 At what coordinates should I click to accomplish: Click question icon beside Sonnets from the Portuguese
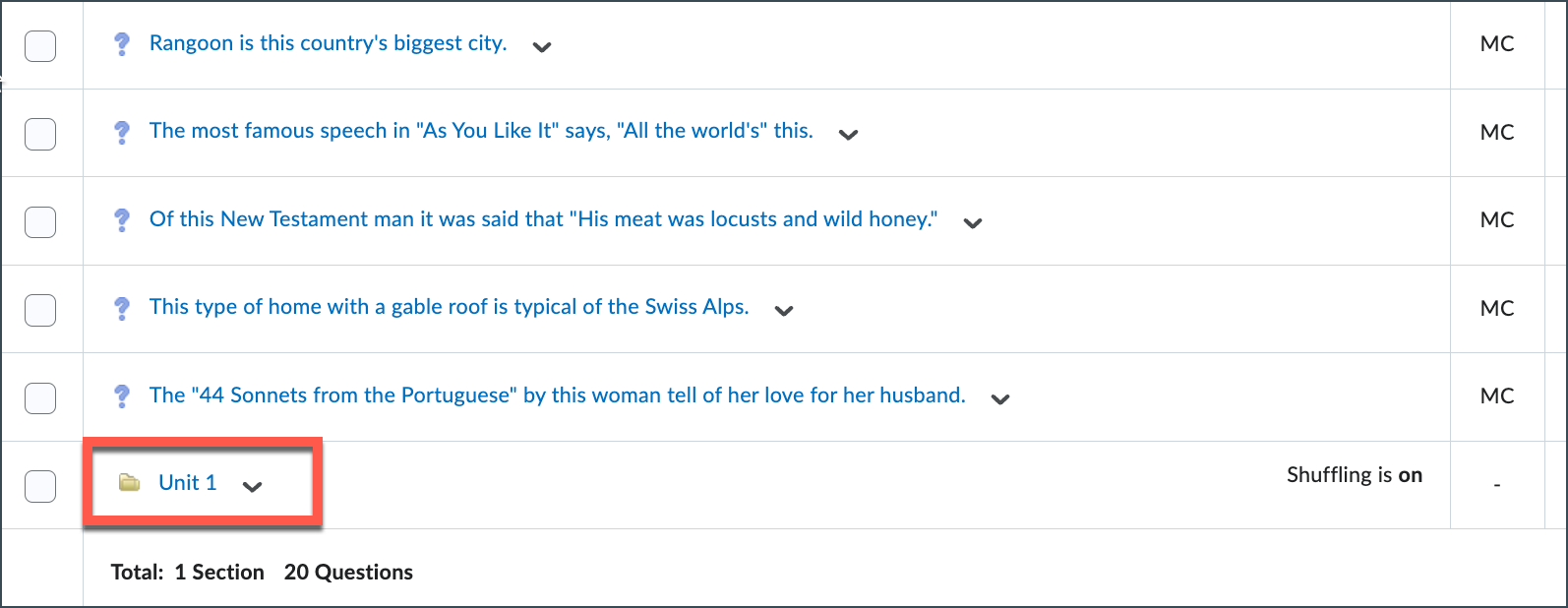122,395
